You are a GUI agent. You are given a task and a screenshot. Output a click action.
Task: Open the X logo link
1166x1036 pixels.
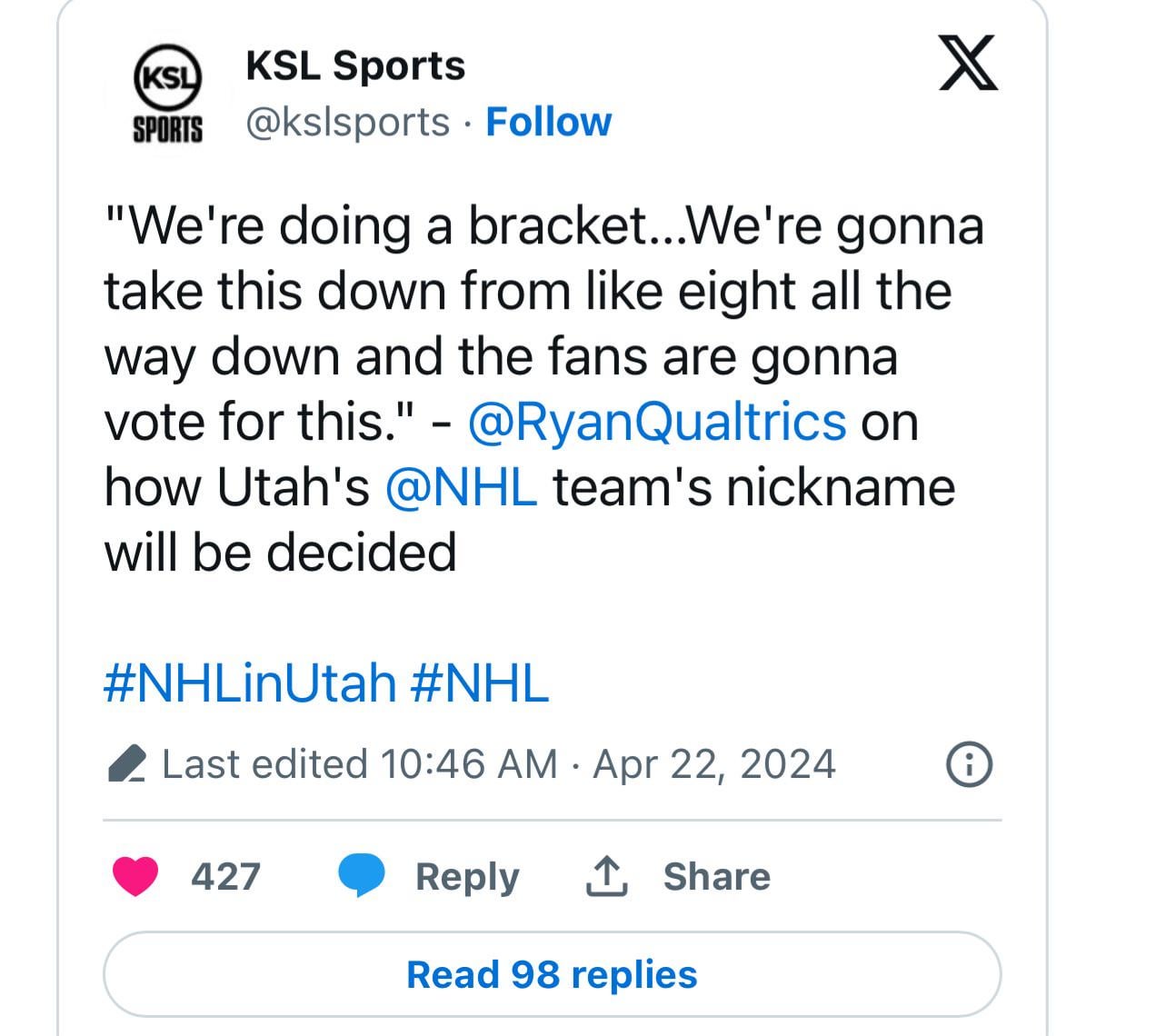pyautogui.click(x=968, y=63)
